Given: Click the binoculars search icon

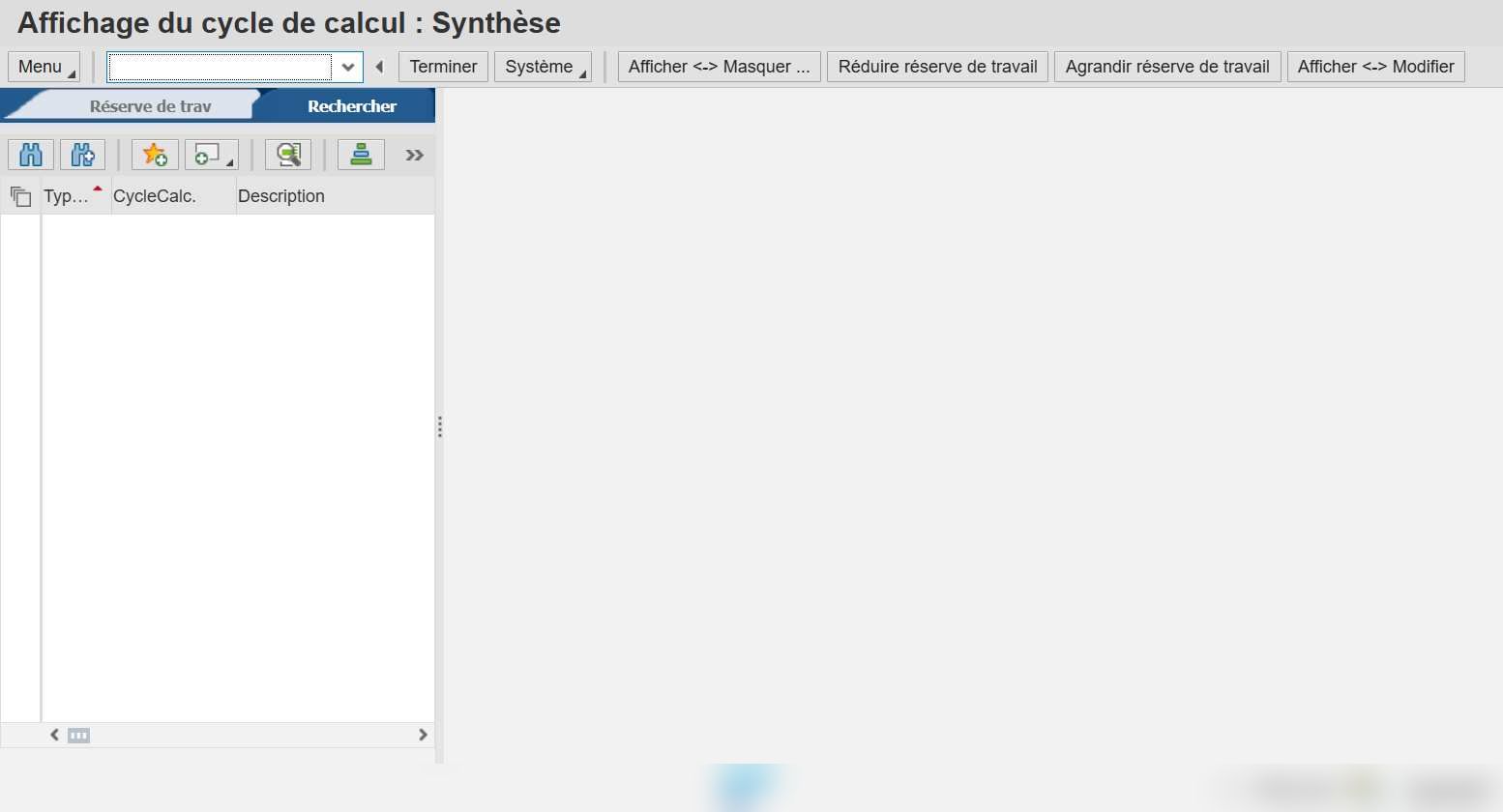Looking at the screenshot, I should pos(31,155).
